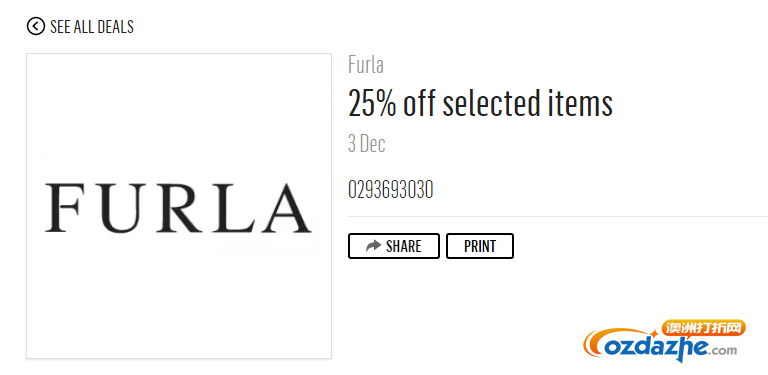
Task: Click the sparkle star in ozdazhe logo
Action: pos(654,335)
